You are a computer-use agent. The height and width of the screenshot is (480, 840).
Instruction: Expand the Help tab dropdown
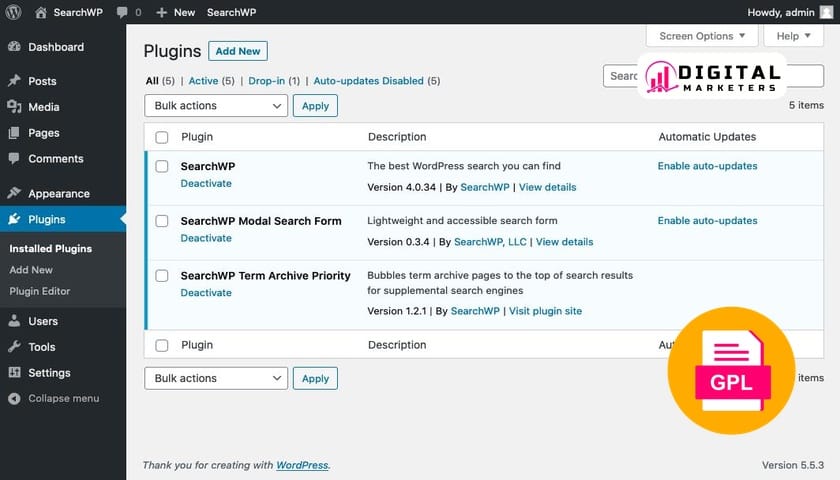[x=793, y=36]
